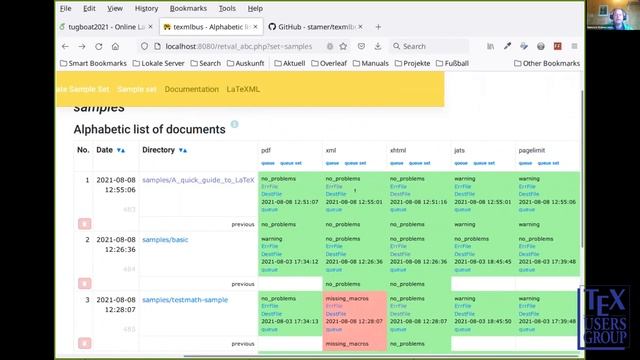
Task: Sort by Date using the arrows
Action: click(121, 150)
